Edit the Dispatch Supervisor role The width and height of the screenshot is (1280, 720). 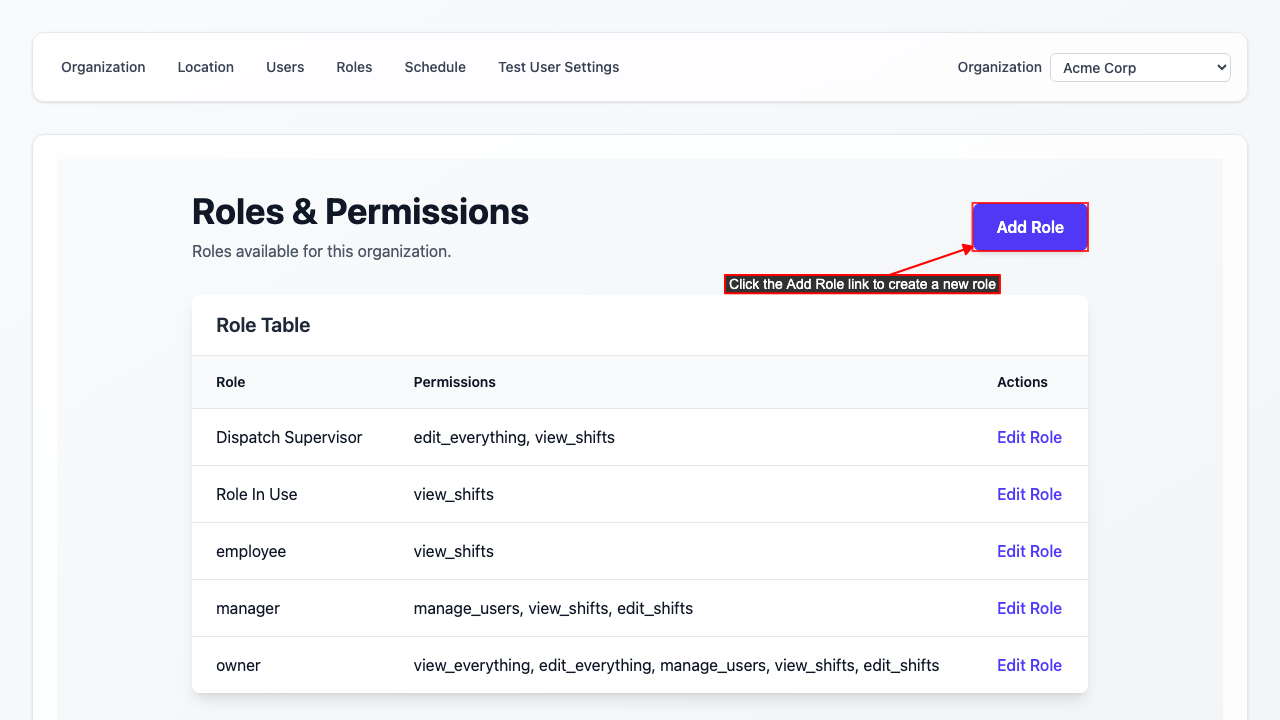coord(1029,437)
